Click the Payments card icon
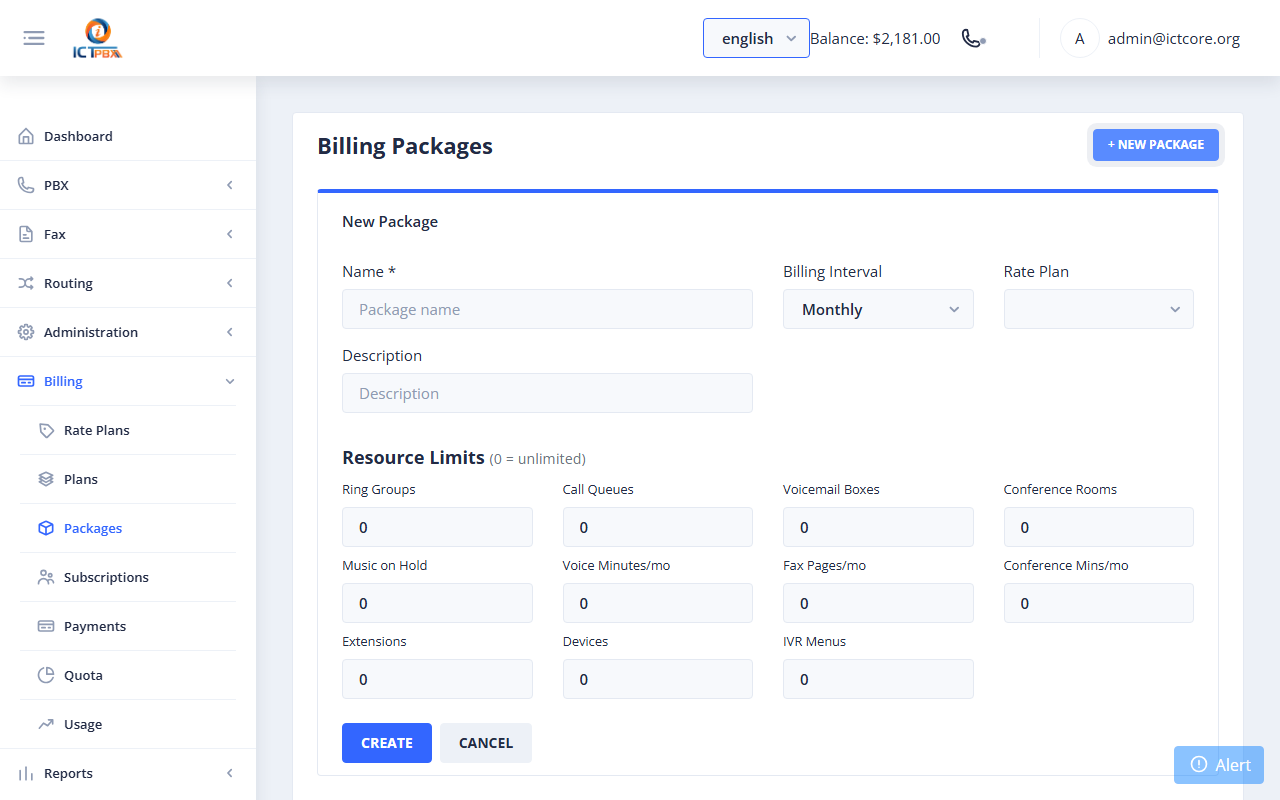The width and height of the screenshot is (1280, 800). 46,626
